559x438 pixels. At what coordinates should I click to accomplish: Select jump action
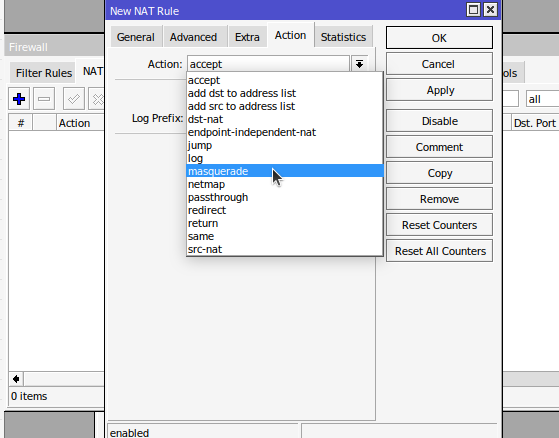(285, 145)
